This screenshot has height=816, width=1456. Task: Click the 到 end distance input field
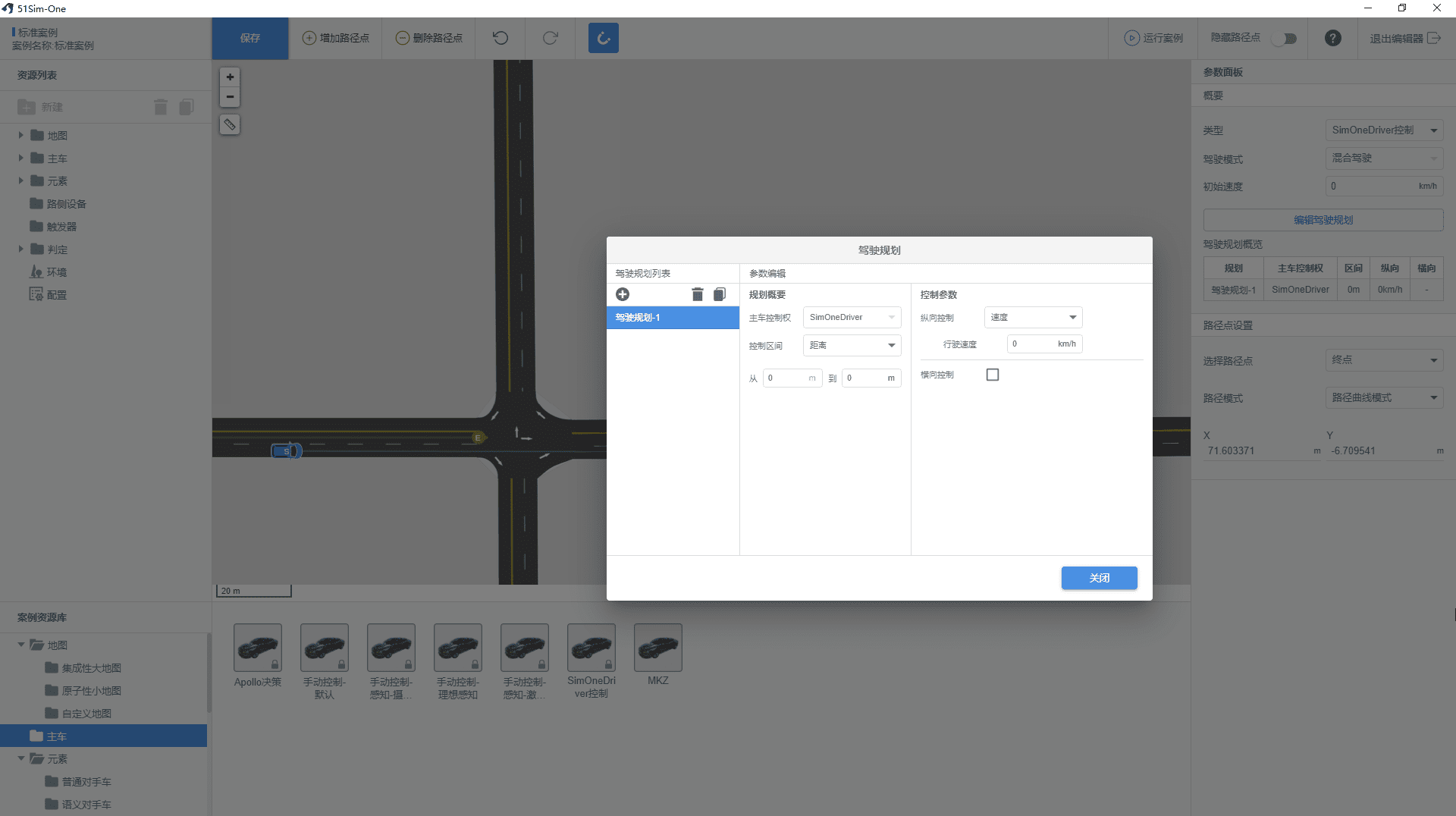point(871,378)
